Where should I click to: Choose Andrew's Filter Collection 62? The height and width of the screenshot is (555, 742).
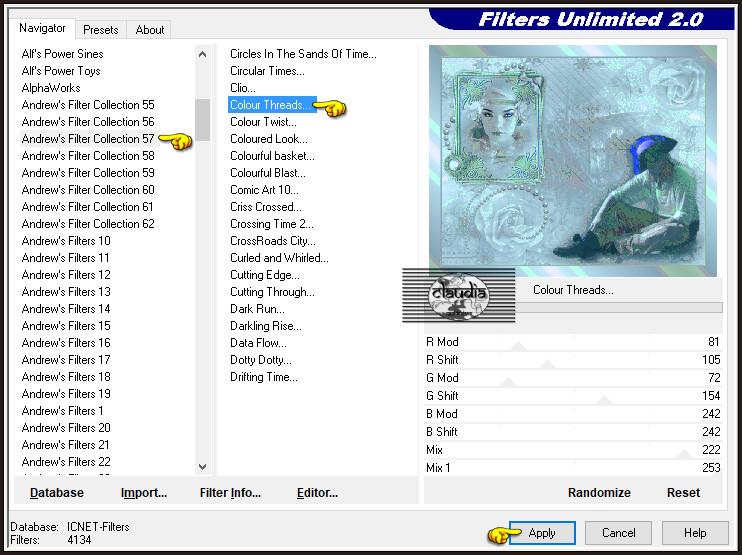coord(88,224)
